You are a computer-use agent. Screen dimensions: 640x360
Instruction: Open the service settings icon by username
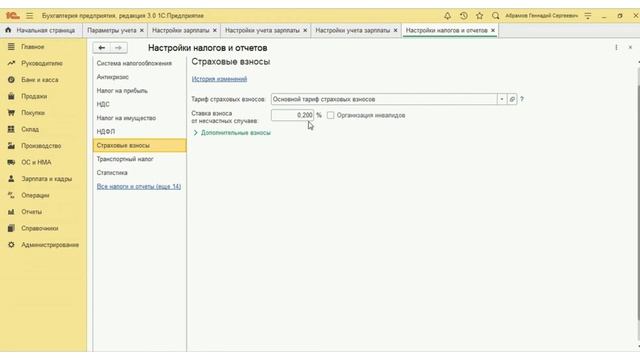[x=588, y=16]
